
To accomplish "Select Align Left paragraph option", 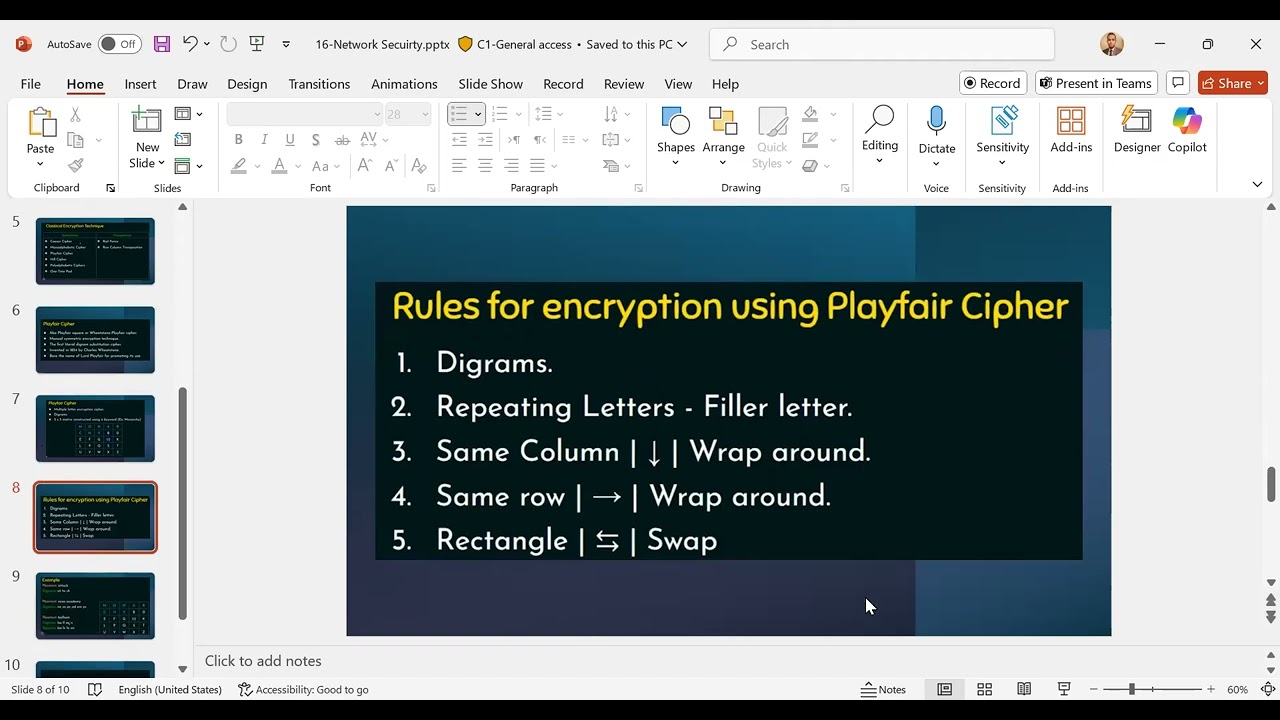I will (x=459, y=166).
